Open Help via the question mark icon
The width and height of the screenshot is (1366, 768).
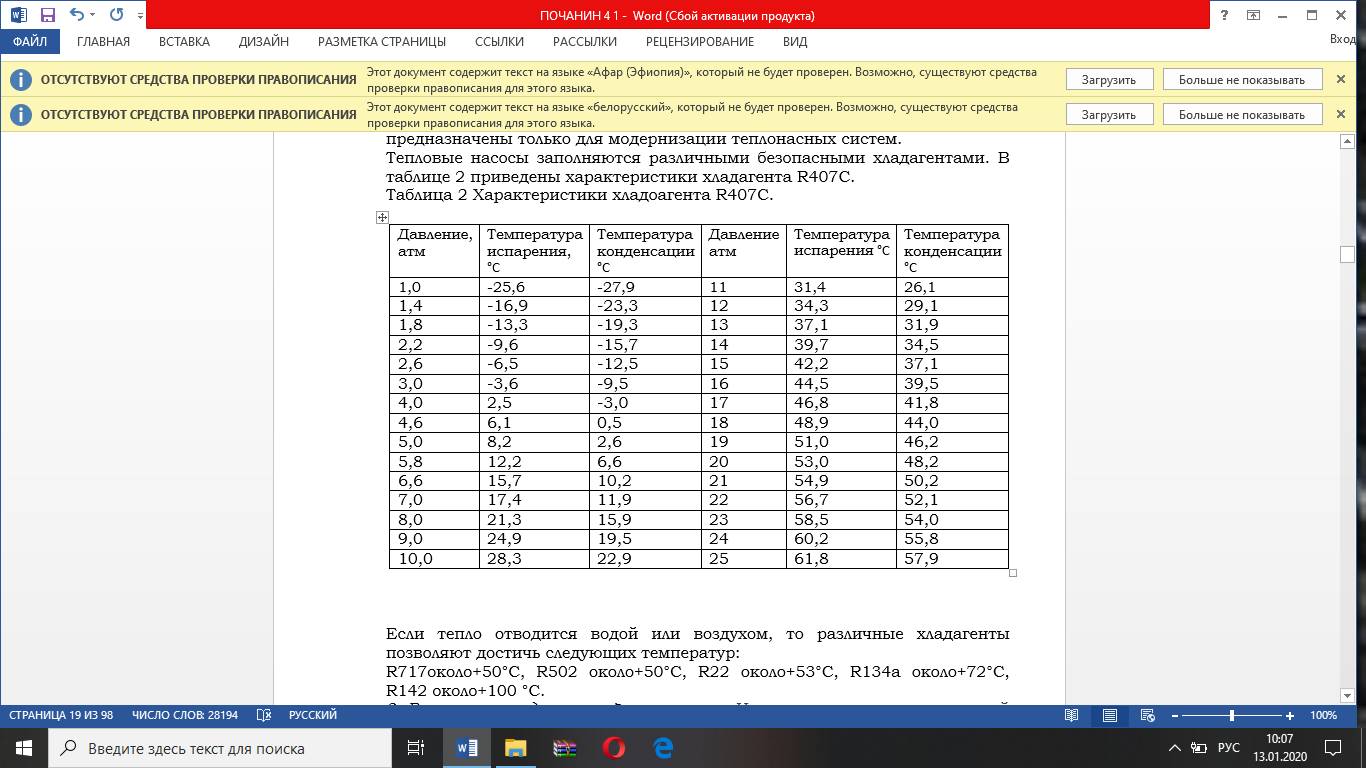coord(1224,15)
